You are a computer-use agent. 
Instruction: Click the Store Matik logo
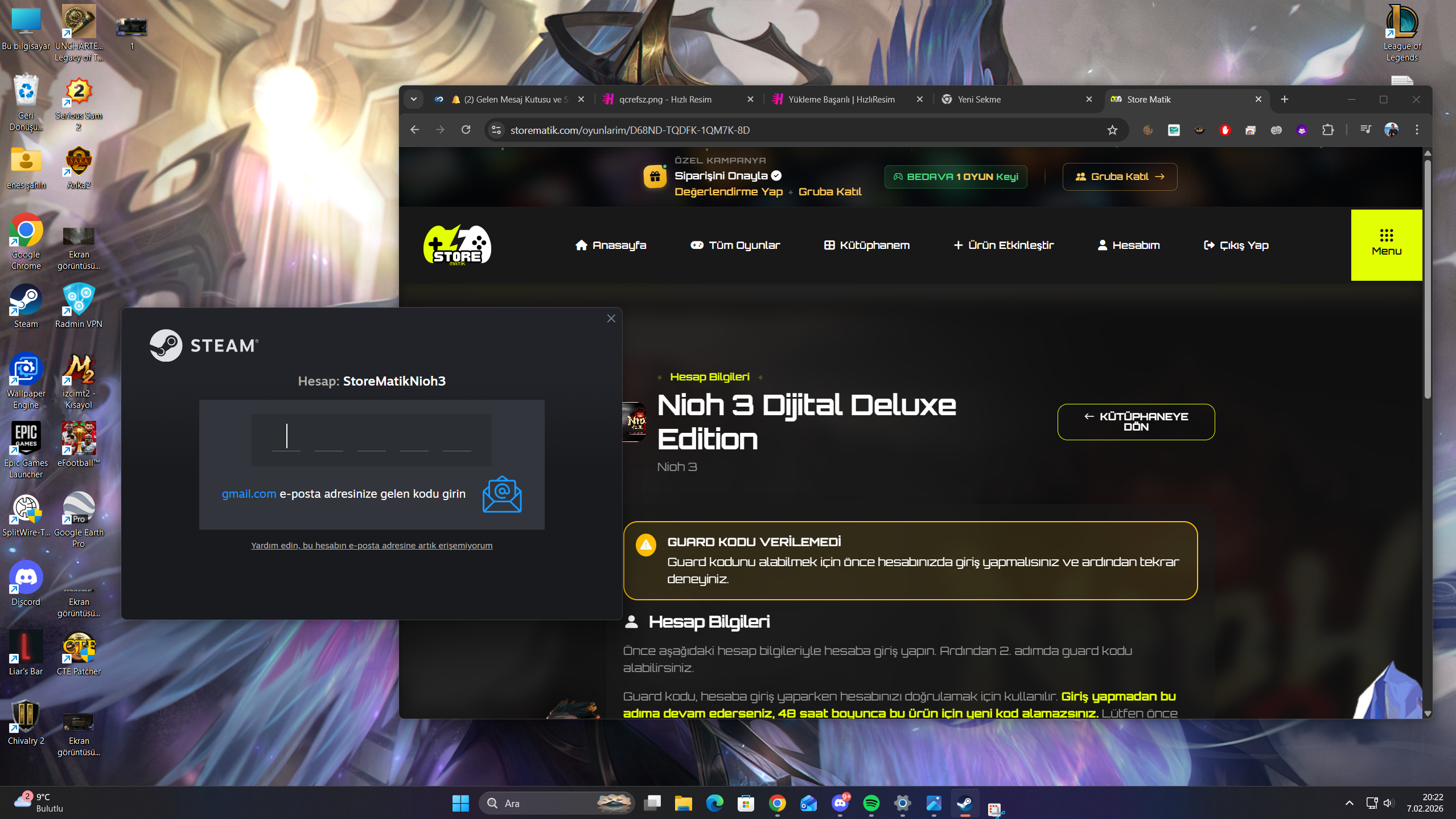coord(457,245)
